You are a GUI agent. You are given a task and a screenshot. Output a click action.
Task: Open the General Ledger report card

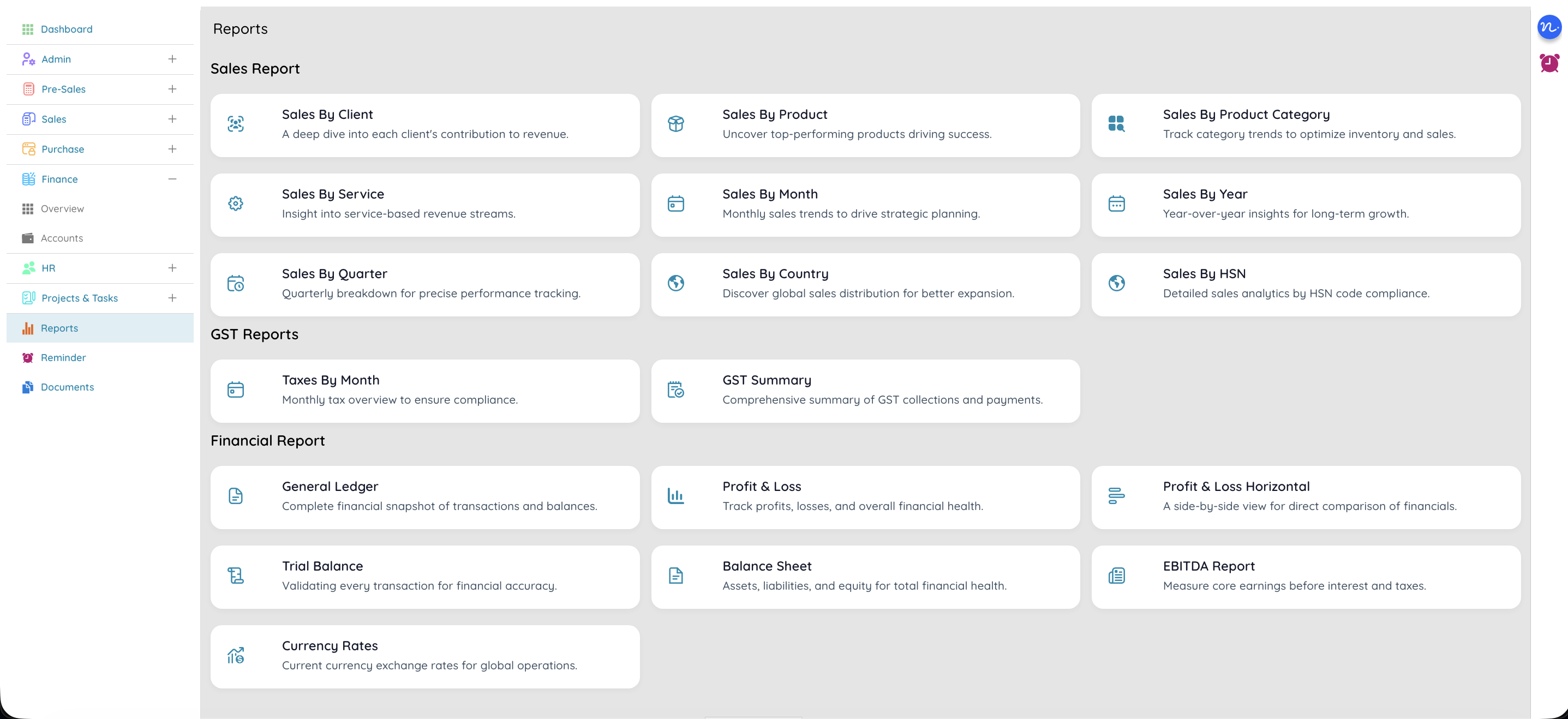pos(425,497)
